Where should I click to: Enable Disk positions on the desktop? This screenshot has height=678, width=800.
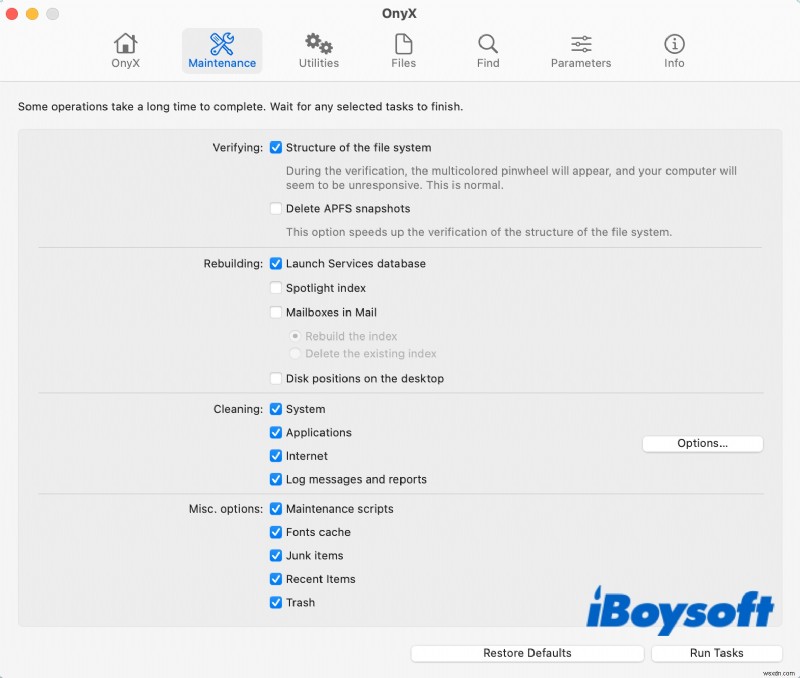click(x=276, y=378)
